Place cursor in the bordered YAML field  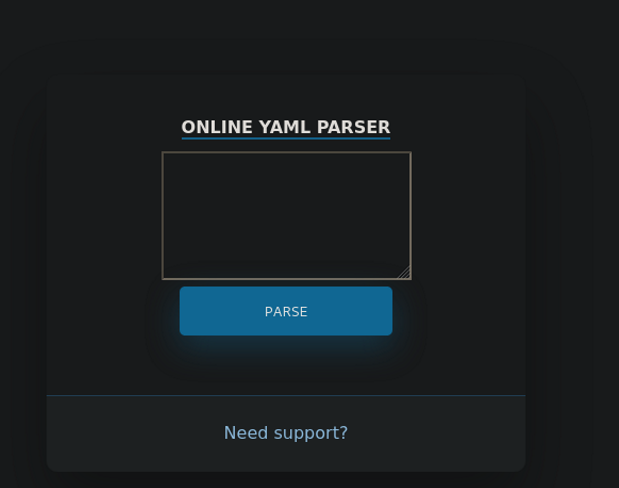coord(287,216)
